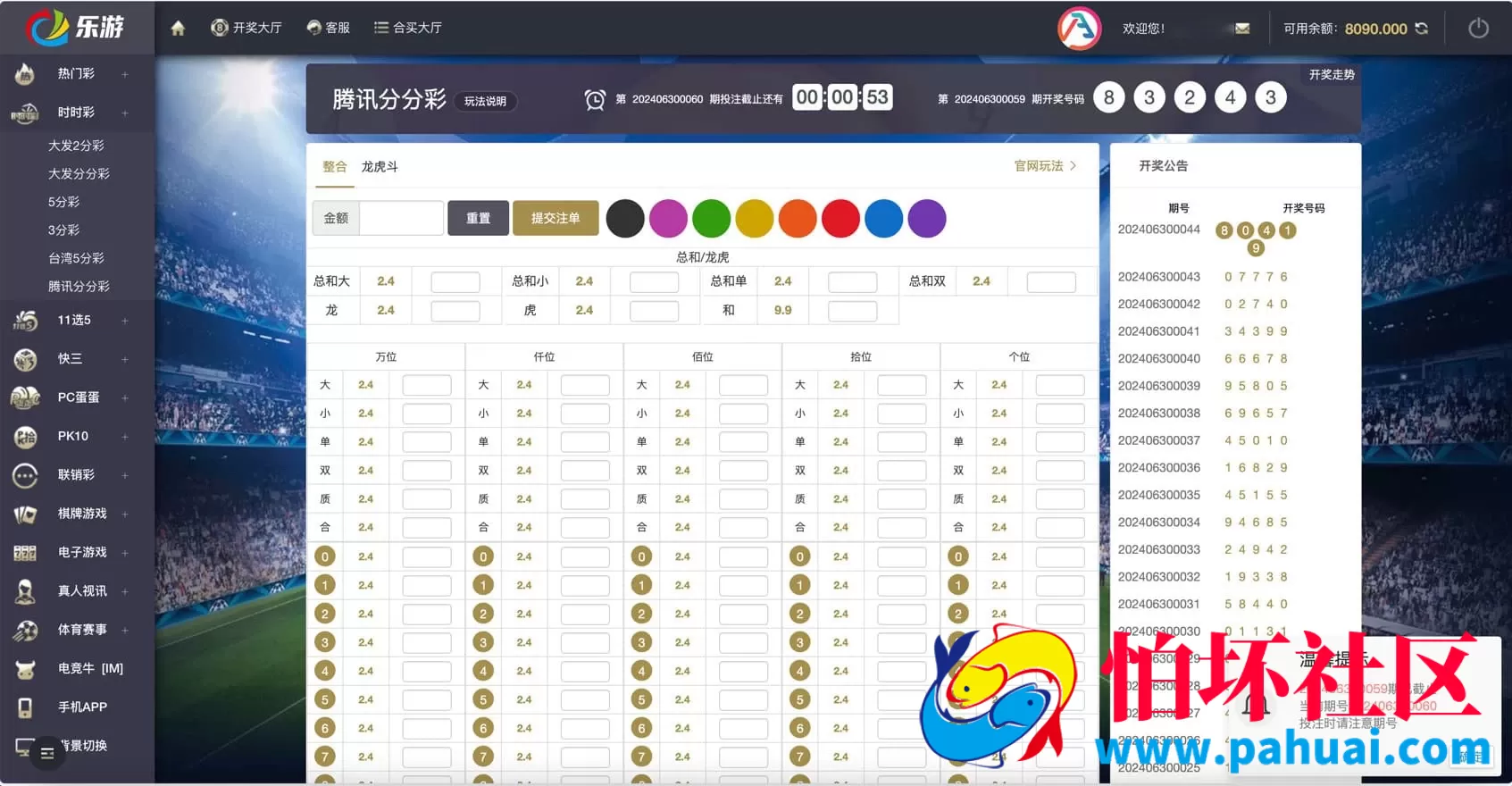The height and width of the screenshot is (786, 1512).
Task: Open the mail envelope icon
Action: (x=1242, y=29)
